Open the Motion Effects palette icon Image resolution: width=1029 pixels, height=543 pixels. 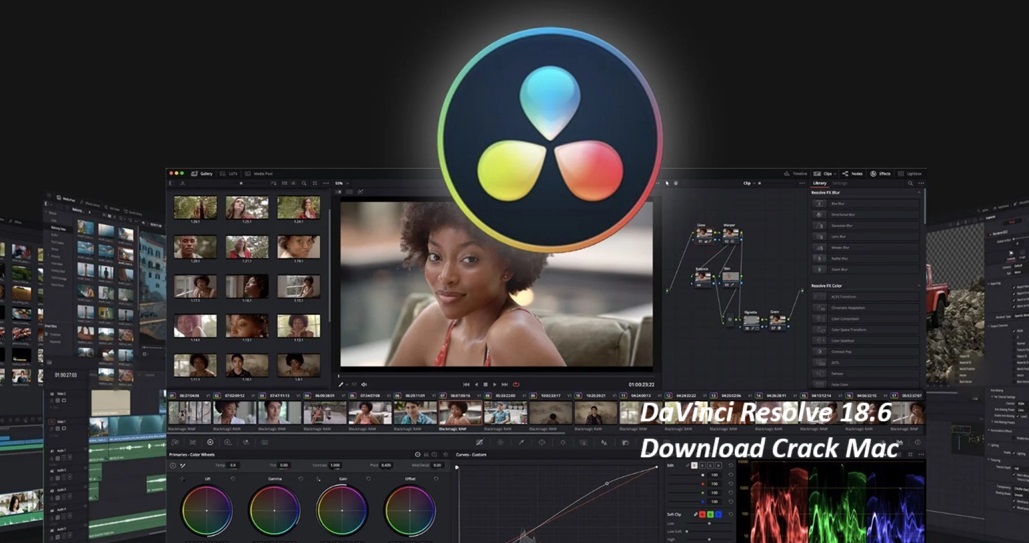point(264,443)
